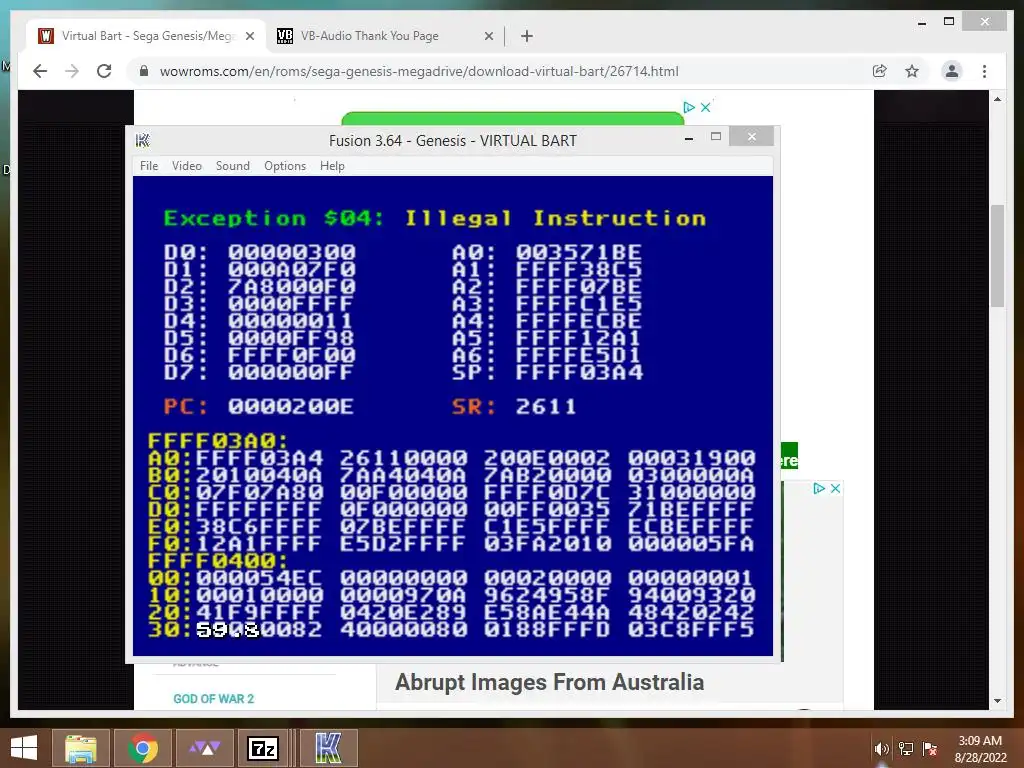
Task: Open File Explorer from the taskbar
Action: coord(81,748)
